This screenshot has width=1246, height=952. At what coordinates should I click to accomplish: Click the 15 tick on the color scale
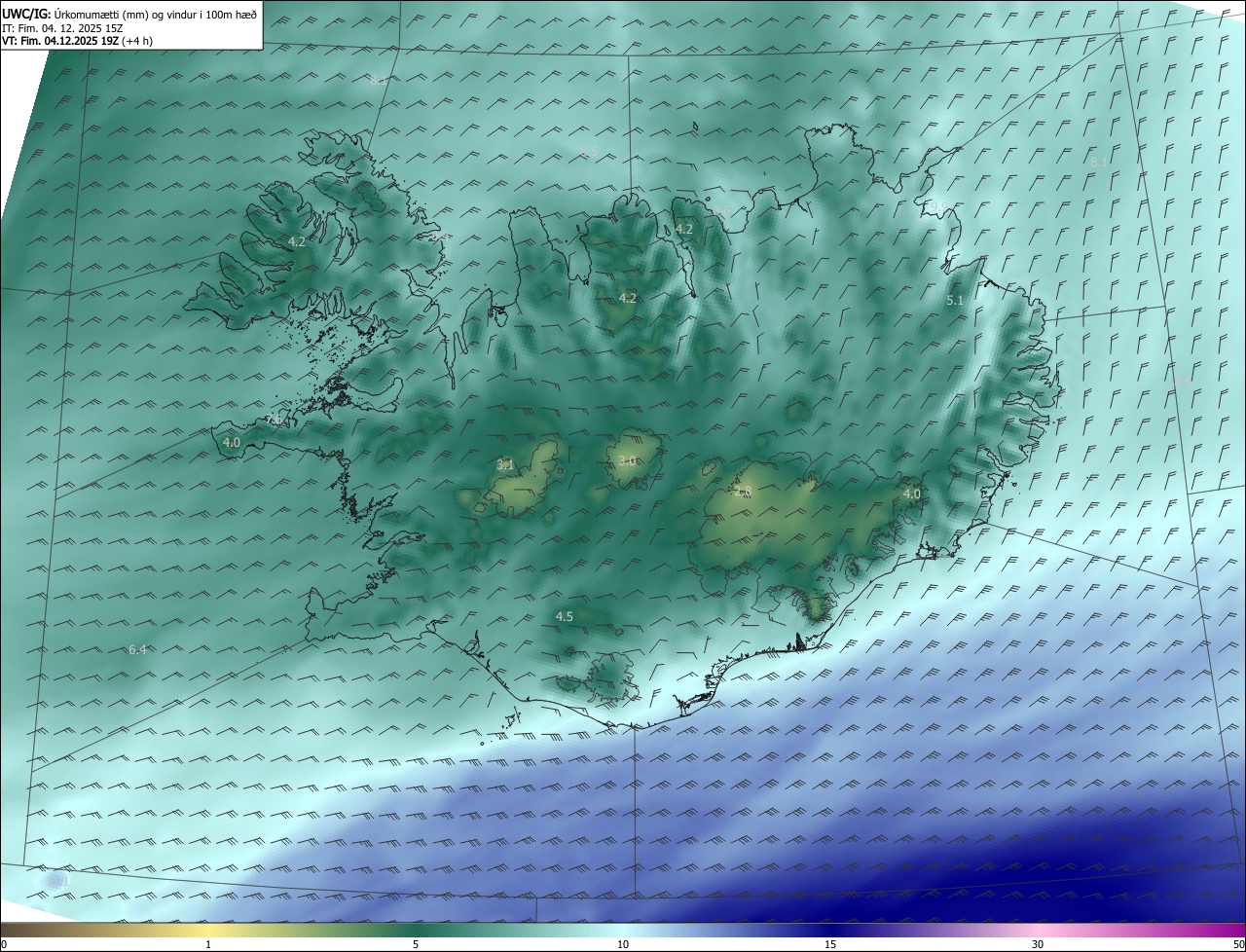[x=830, y=944]
